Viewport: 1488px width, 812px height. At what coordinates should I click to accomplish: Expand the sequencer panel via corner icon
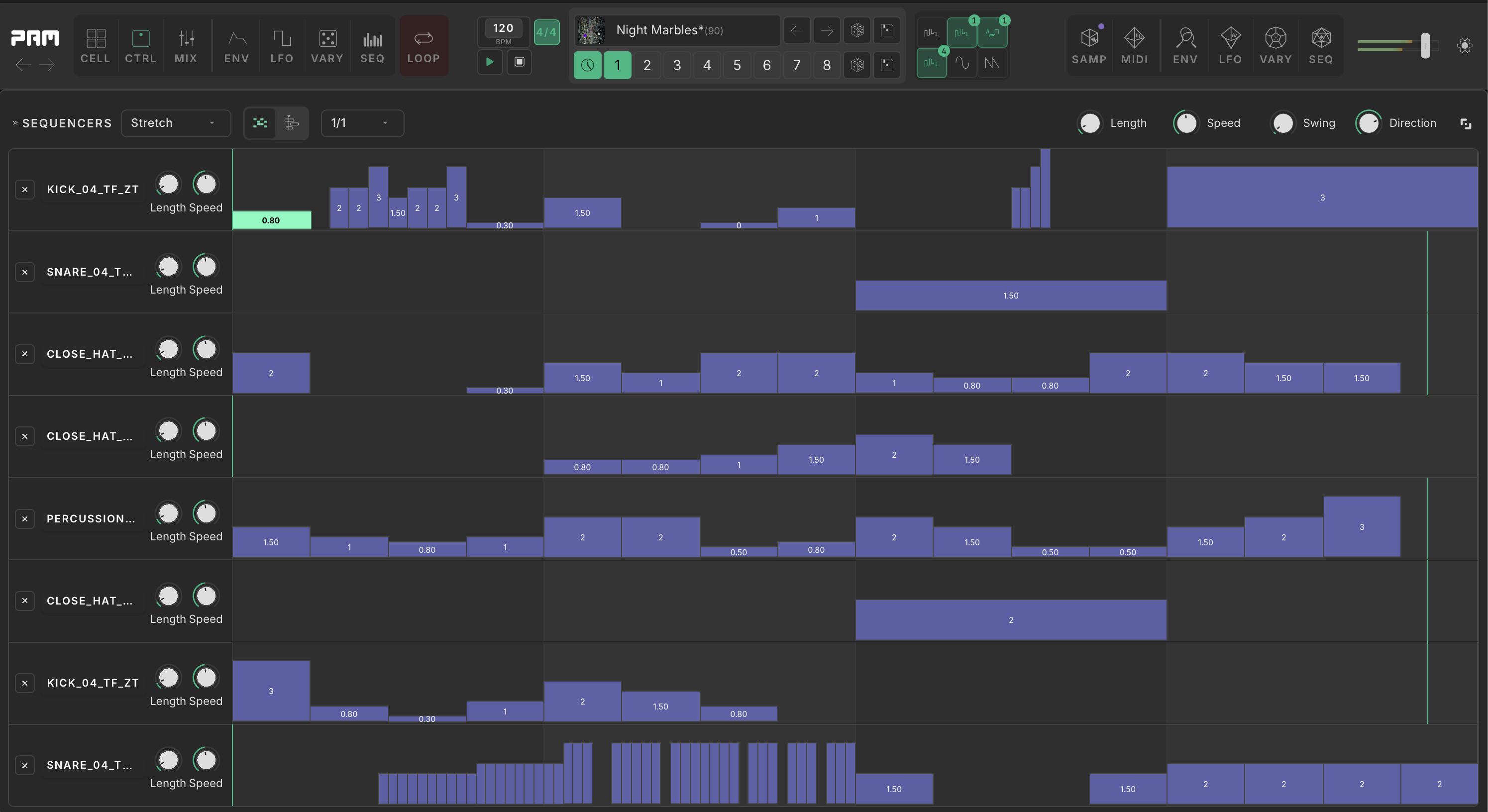(x=1466, y=123)
